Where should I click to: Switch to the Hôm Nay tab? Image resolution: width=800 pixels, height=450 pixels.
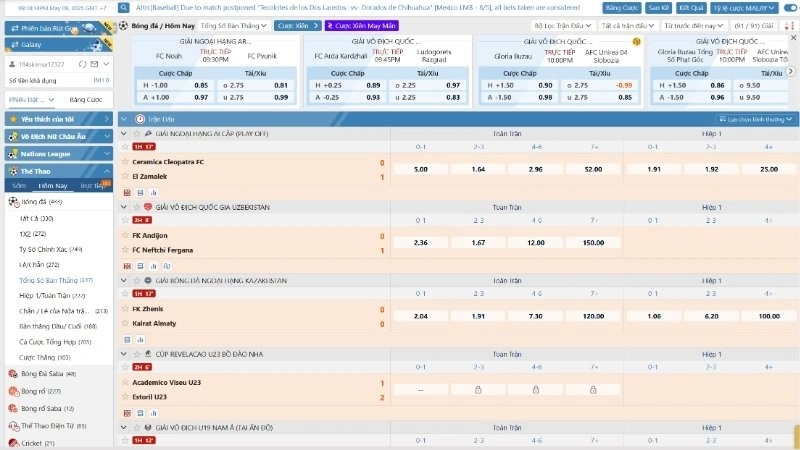(x=52, y=186)
